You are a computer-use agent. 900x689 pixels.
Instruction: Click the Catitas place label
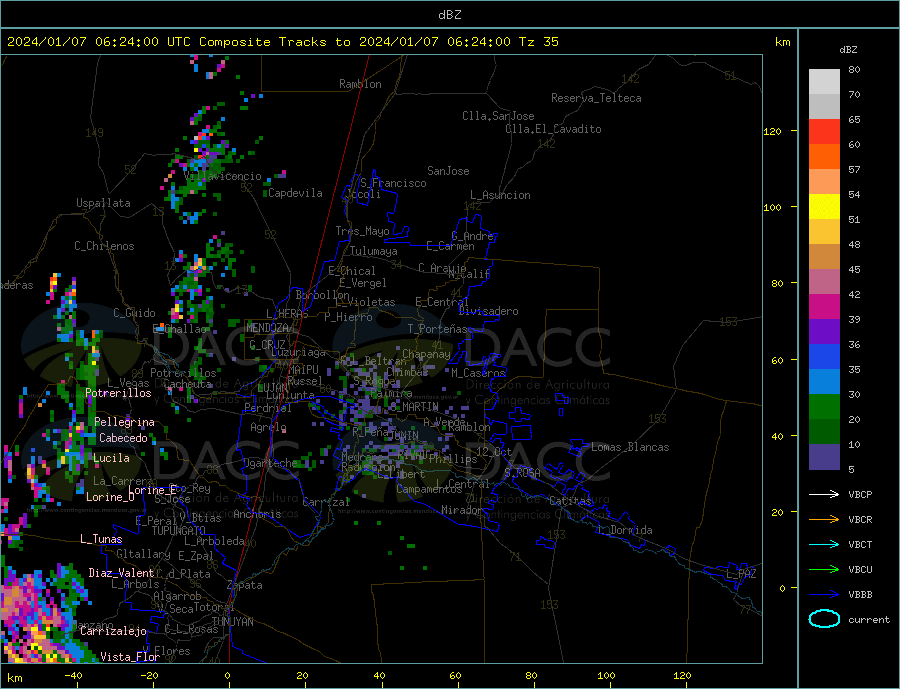570,501
